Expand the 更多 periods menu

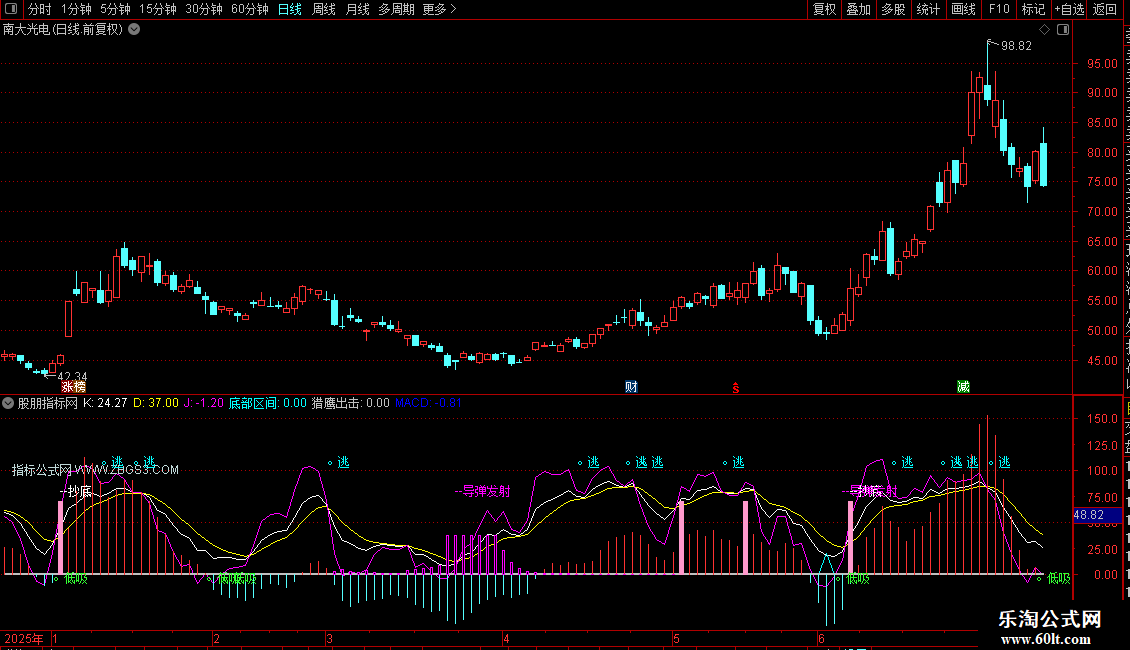pos(440,9)
